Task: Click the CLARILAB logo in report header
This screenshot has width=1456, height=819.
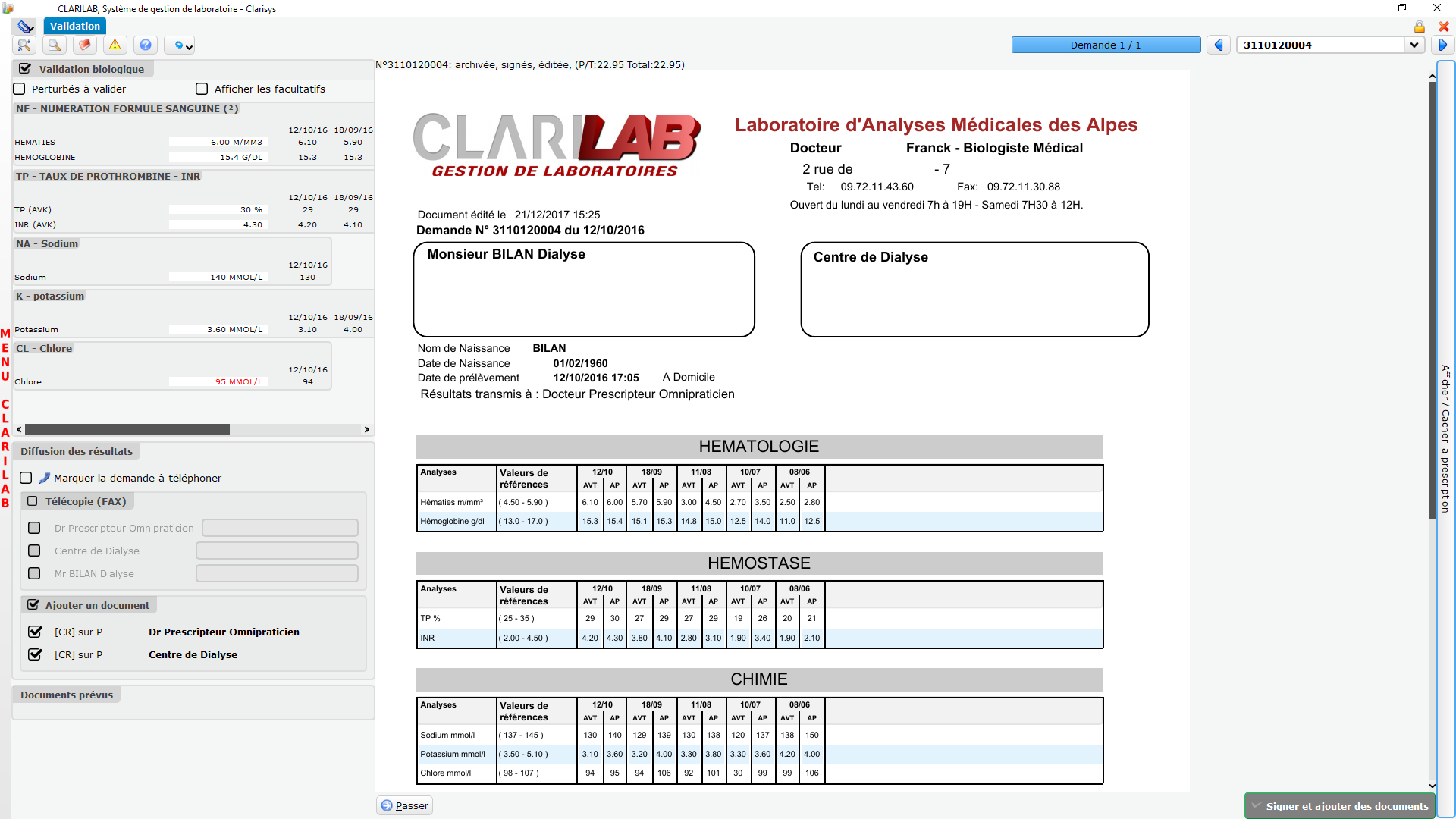Action: coord(557,146)
